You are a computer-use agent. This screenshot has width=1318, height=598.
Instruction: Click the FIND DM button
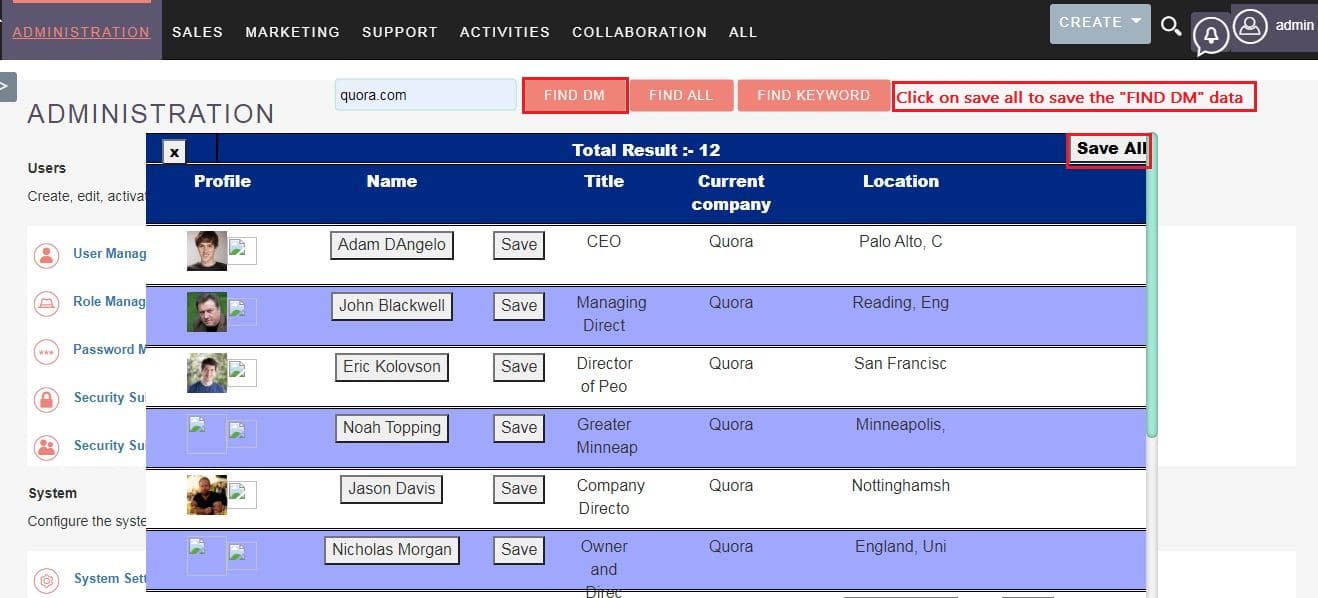click(x=575, y=95)
